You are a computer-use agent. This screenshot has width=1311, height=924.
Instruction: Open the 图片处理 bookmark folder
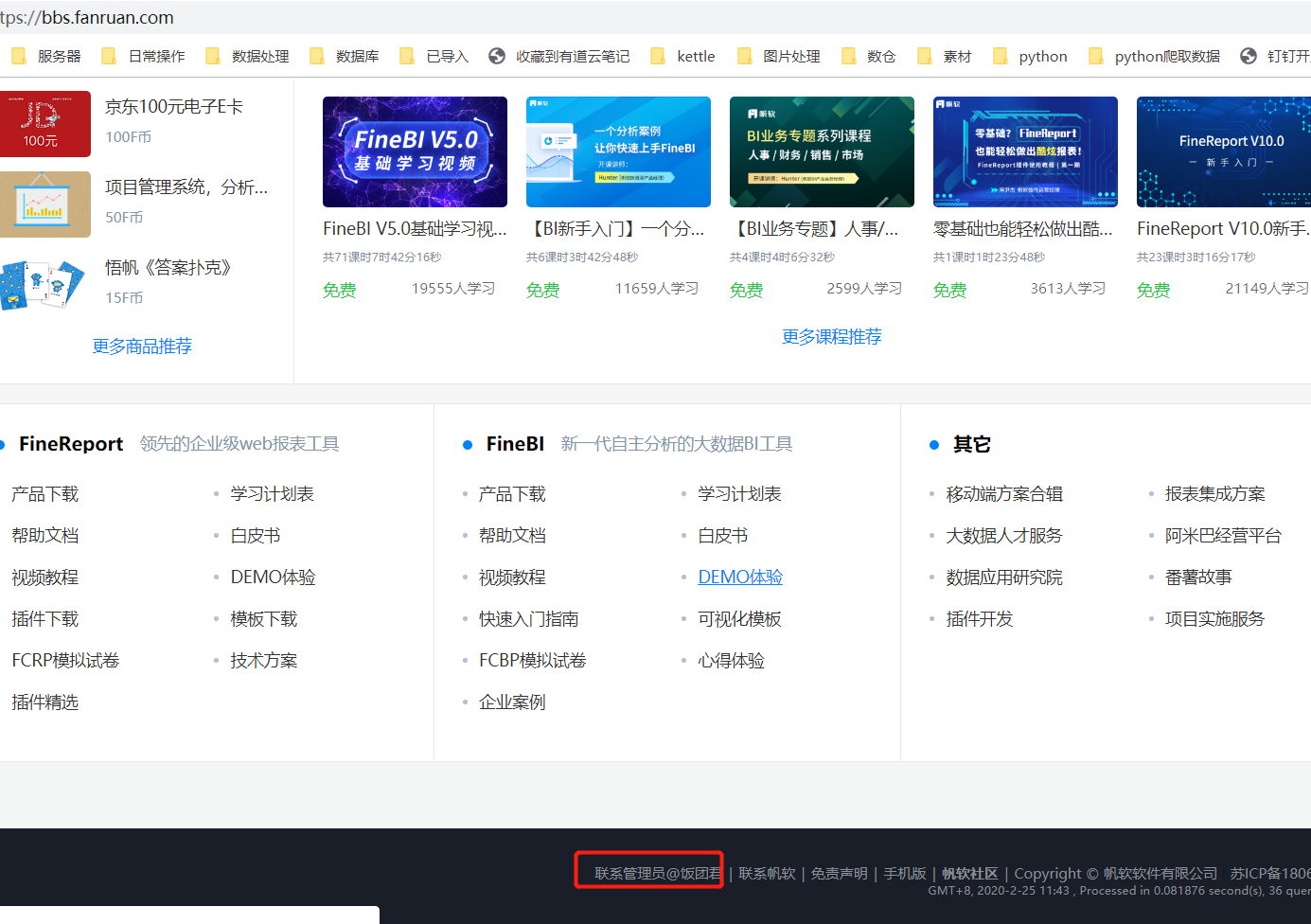coord(779,57)
